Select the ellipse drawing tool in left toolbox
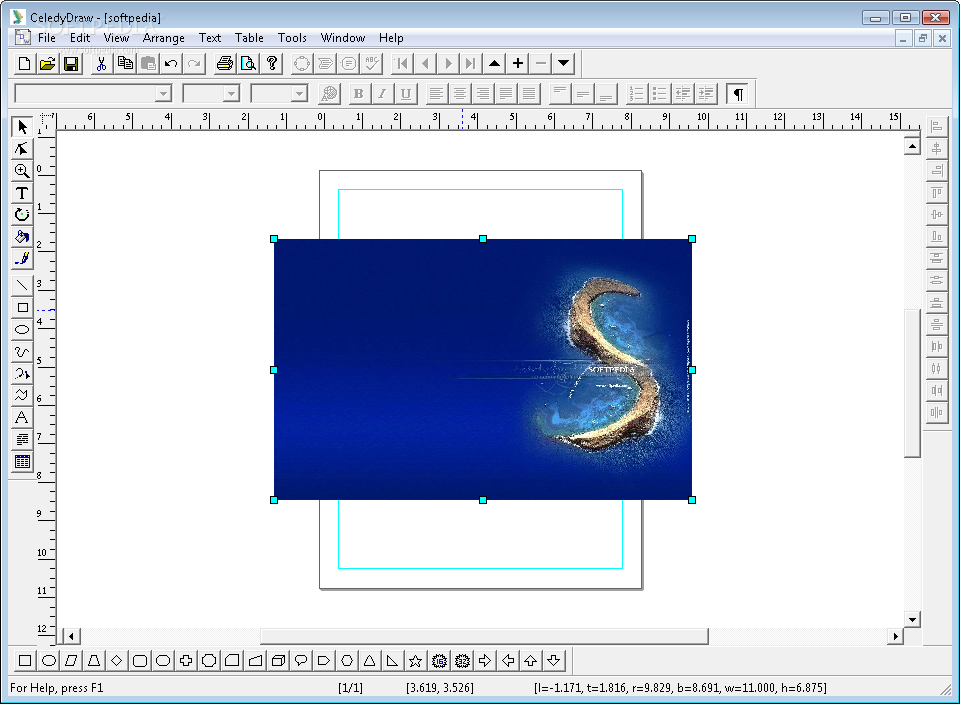 pyautogui.click(x=22, y=329)
